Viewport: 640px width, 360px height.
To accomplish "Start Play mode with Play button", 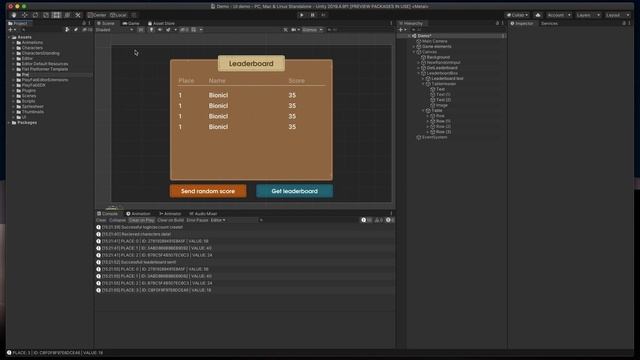I will (x=302, y=15).
